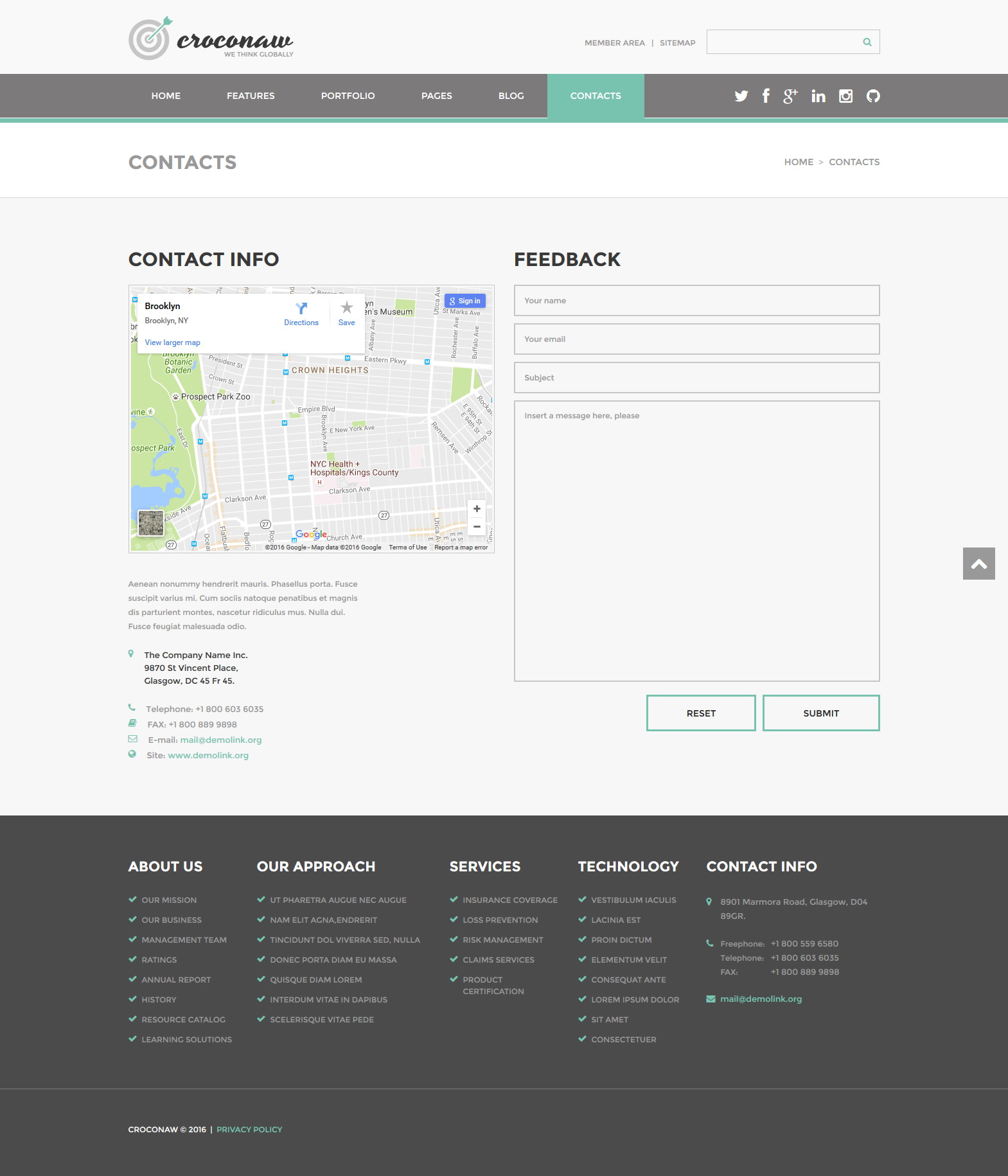Open footer LEARNING SOLUTIONS link
This screenshot has height=1176, width=1008.
[187, 1040]
